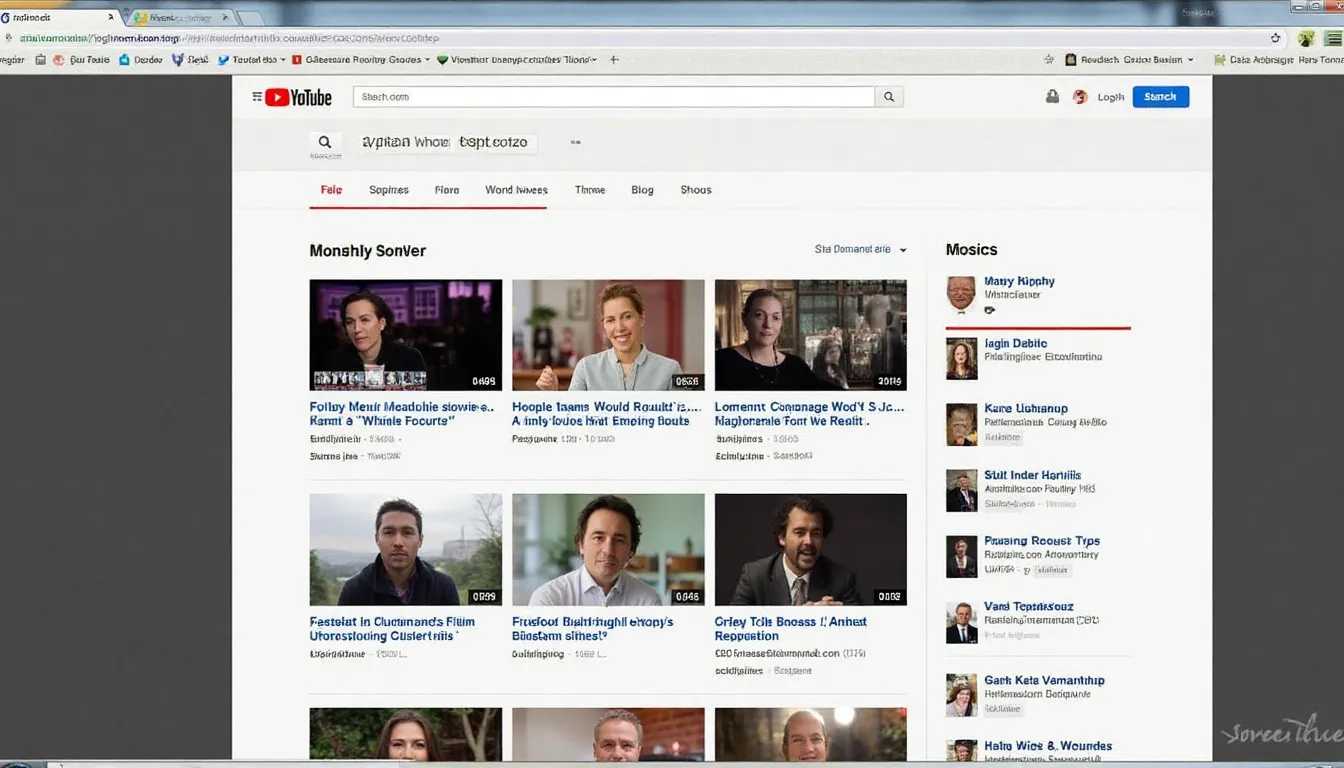Screen dimensions: 1344x768
Task: Select the 'Thome' tab
Action: (x=590, y=190)
